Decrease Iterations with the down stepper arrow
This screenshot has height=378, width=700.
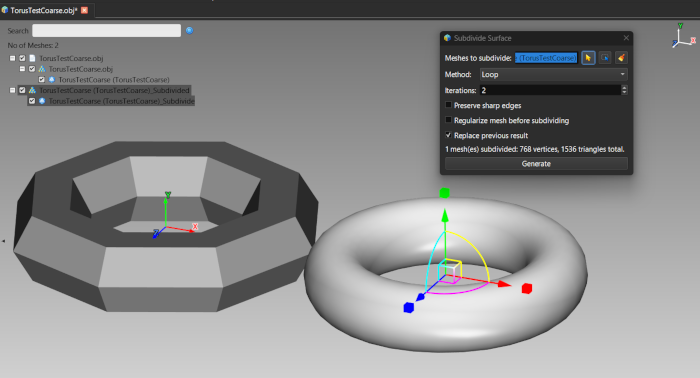point(624,92)
